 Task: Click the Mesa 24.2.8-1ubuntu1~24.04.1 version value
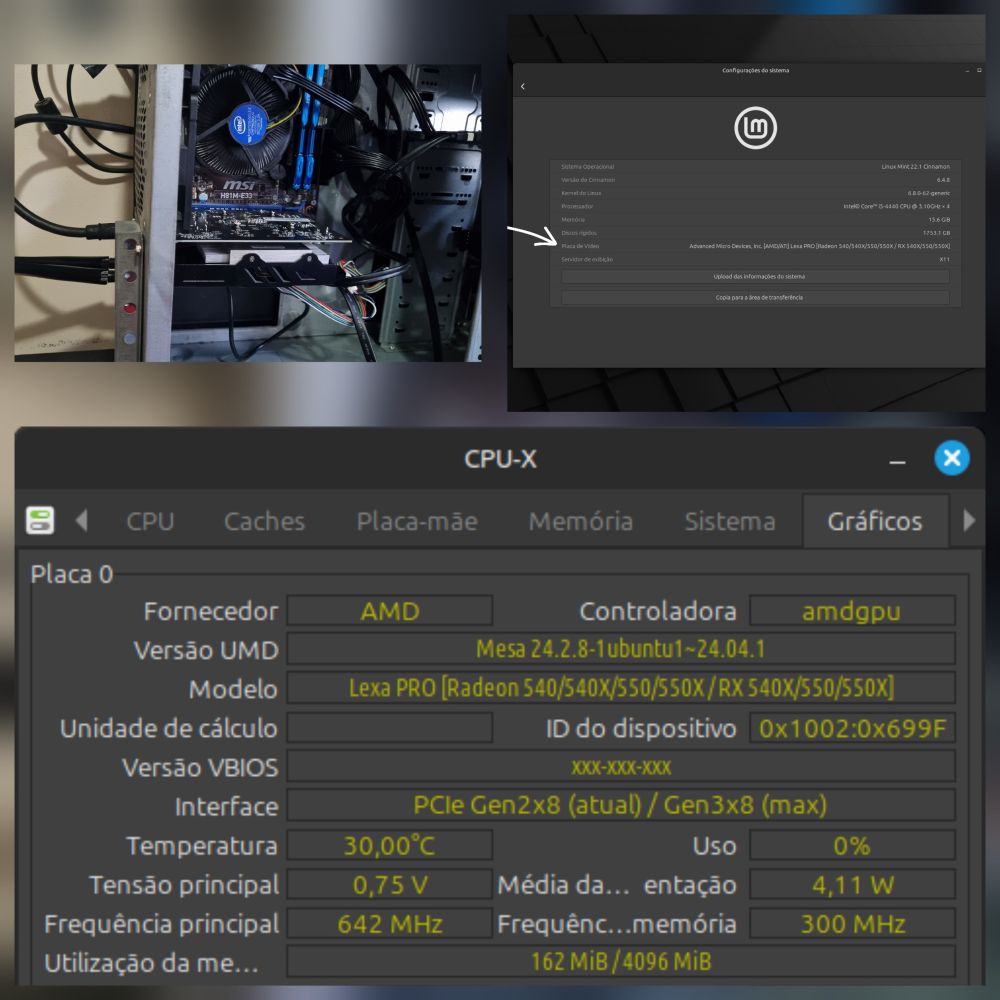pos(621,649)
